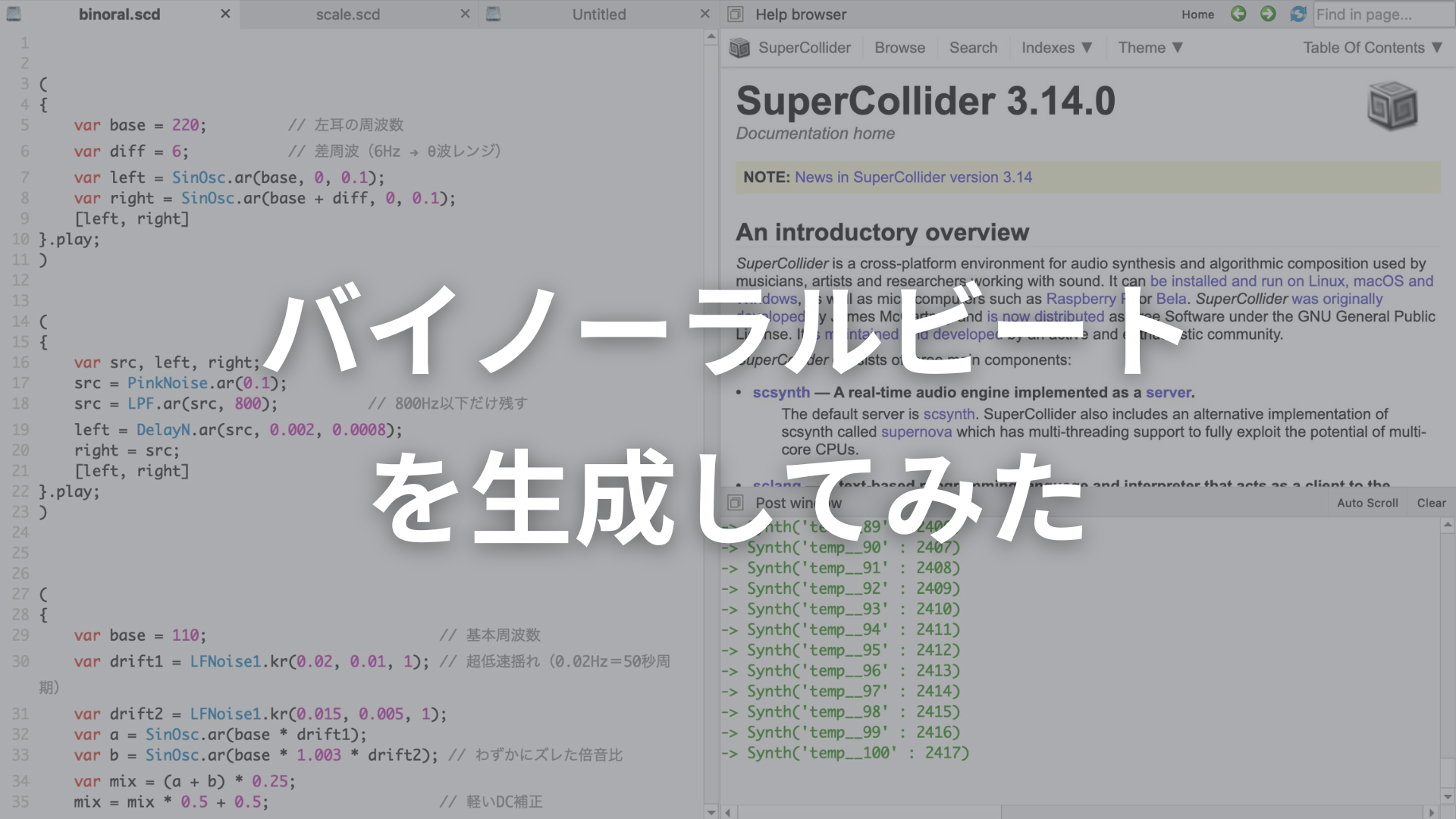Click the SuperCollider cube logo in the help navigation

coord(739,48)
